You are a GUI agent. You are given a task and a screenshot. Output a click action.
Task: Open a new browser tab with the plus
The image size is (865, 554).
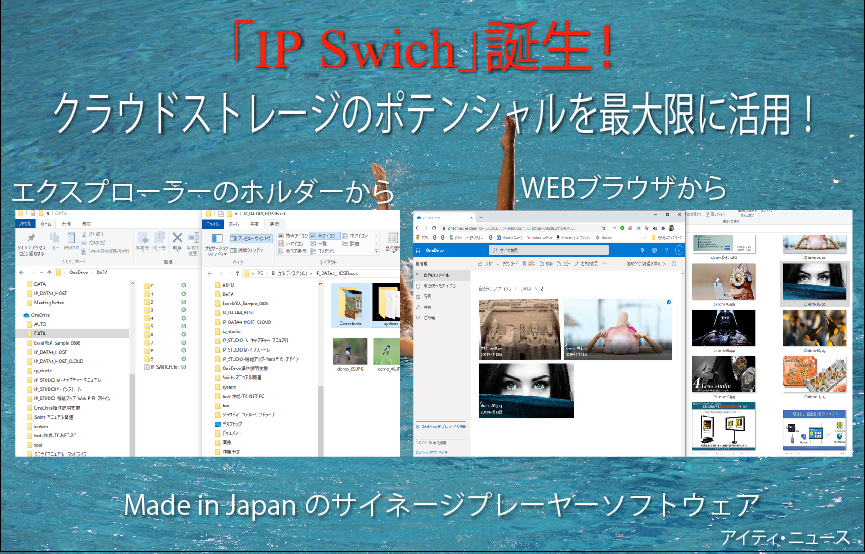pyautogui.click(x=481, y=217)
